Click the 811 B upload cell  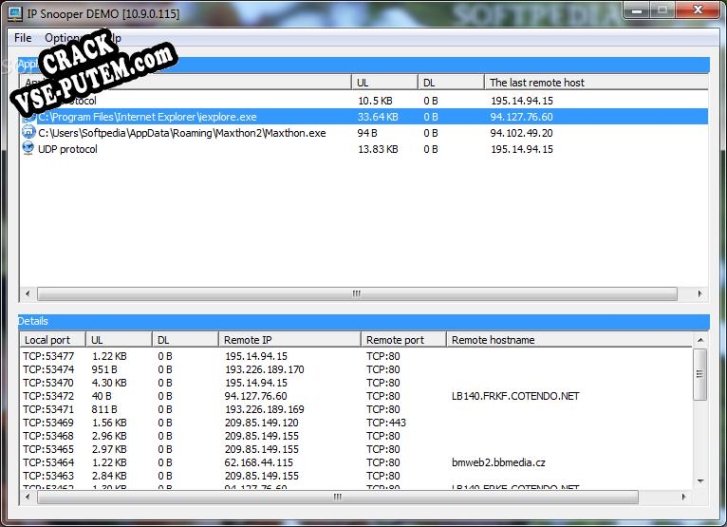104,409
